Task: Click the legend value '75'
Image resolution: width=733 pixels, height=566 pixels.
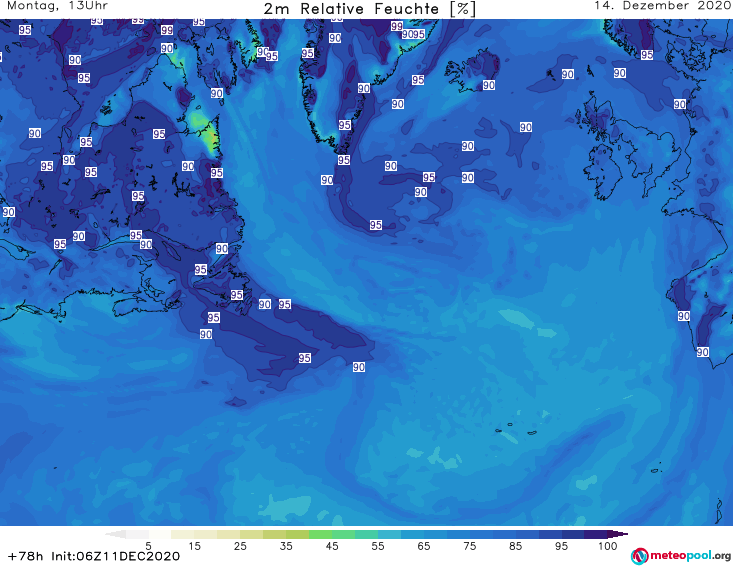Action: point(469,546)
